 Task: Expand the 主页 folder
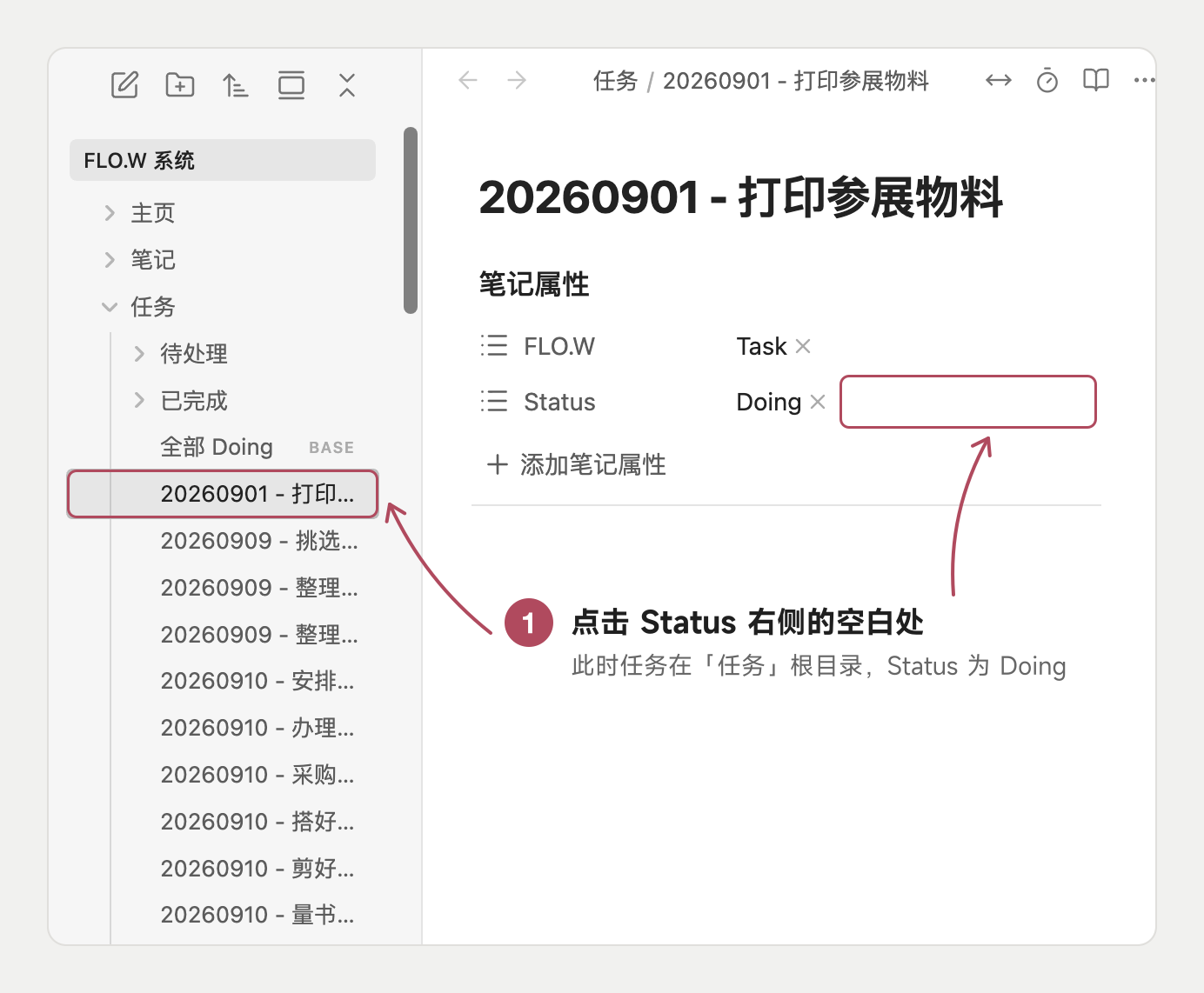coord(110,213)
